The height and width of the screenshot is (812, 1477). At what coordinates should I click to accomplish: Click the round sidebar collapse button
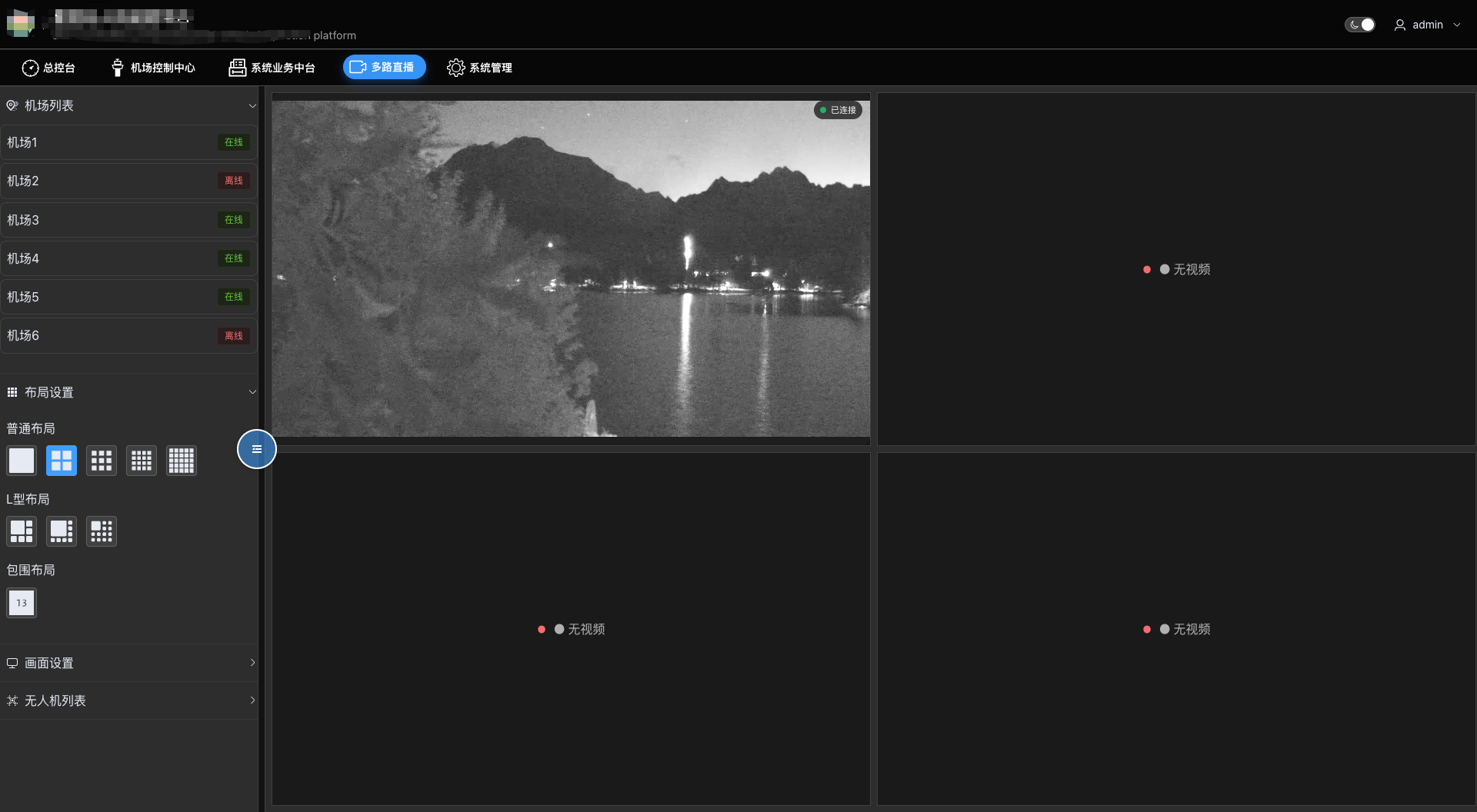[257, 449]
